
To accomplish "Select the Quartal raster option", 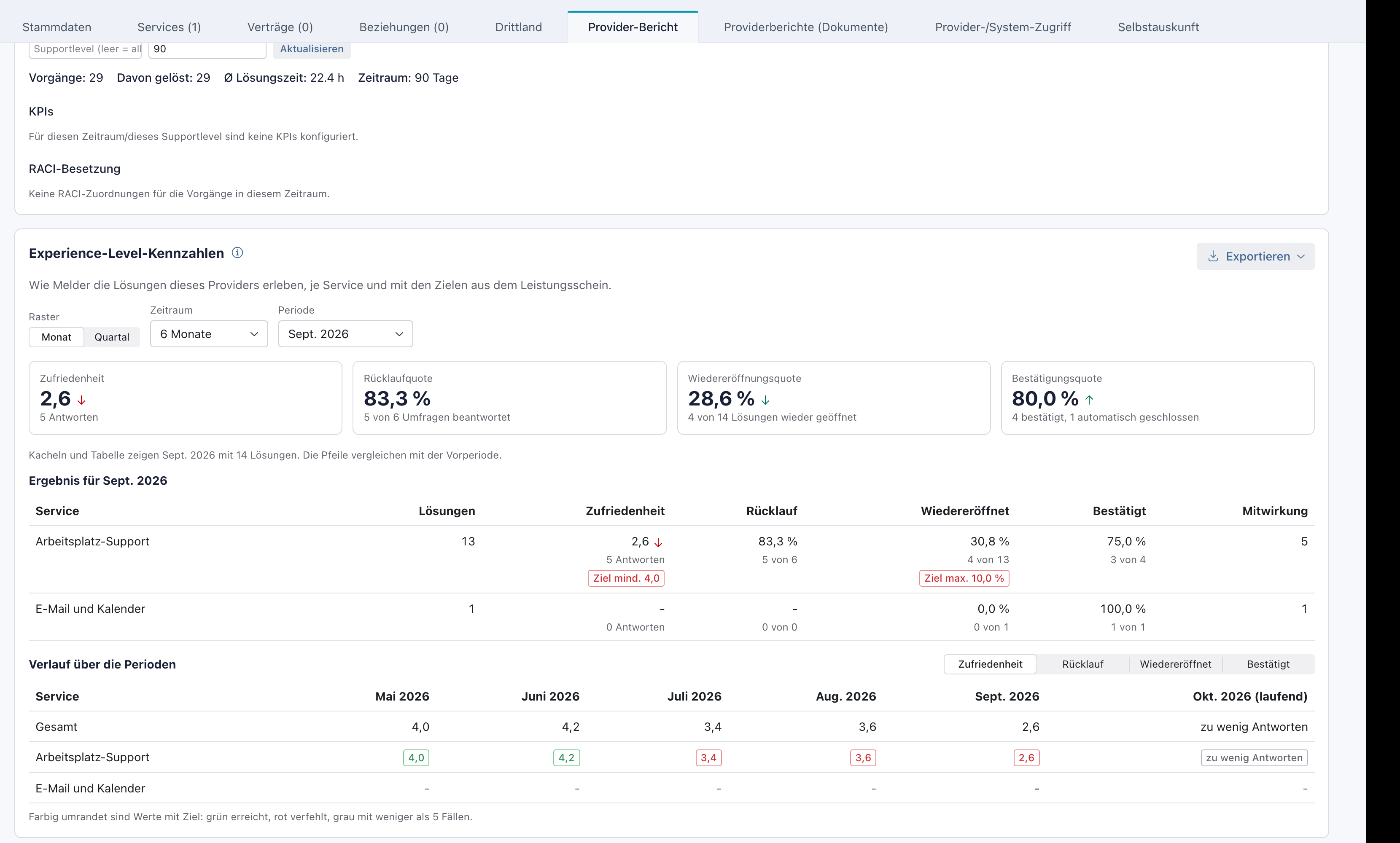I will [x=112, y=337].
